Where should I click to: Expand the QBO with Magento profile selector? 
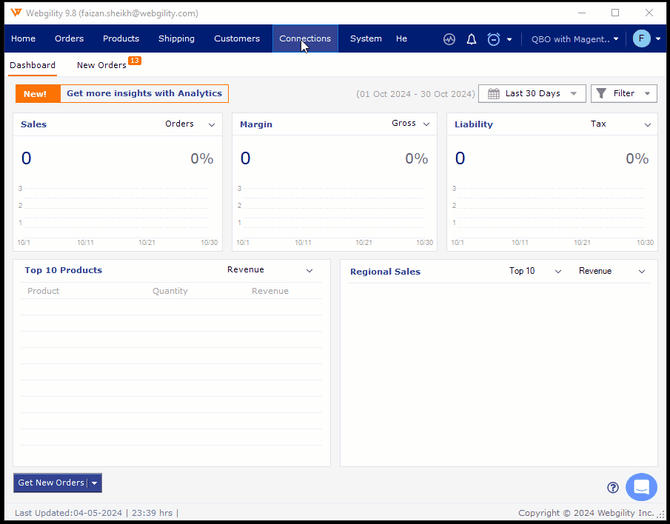[575, 39]
